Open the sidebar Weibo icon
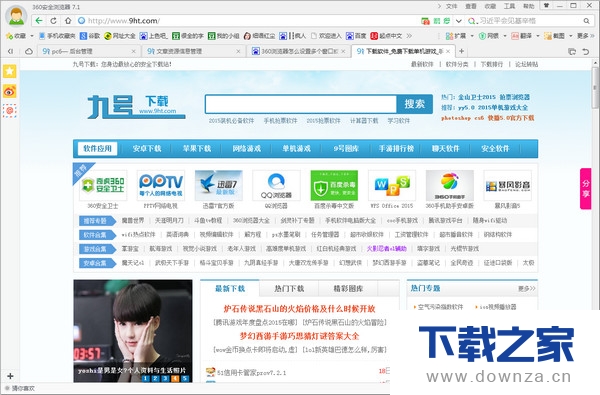This screenshot has width=600, height=395. click(10, 91)
